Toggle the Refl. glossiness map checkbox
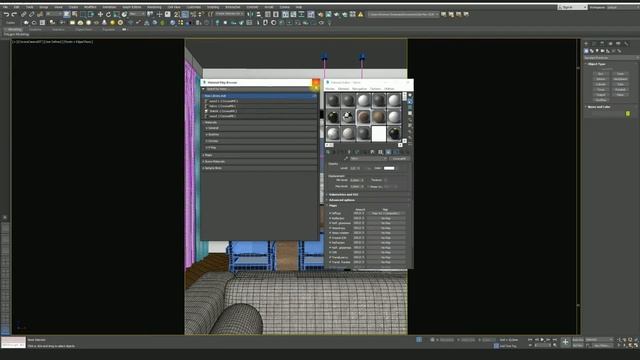 (x=330, y=223)
